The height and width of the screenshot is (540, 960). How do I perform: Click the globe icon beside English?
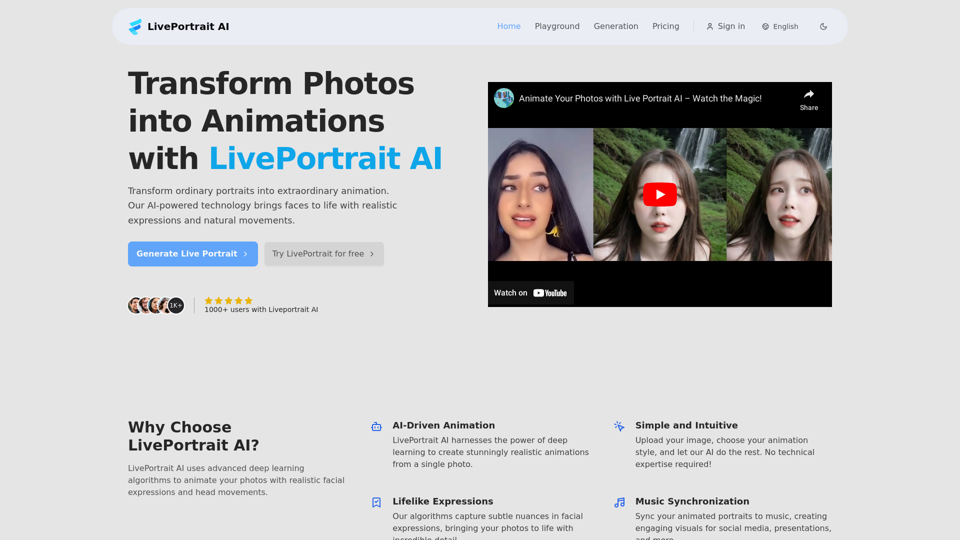click(765, 26)
